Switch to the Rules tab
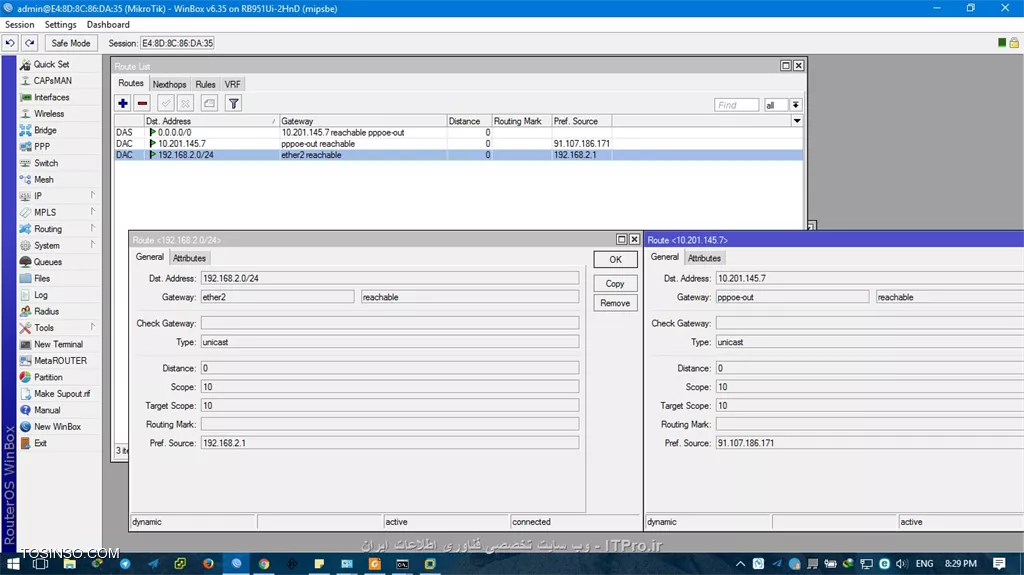The height and width of the screenshot is (575, 1024). point(205,84)
